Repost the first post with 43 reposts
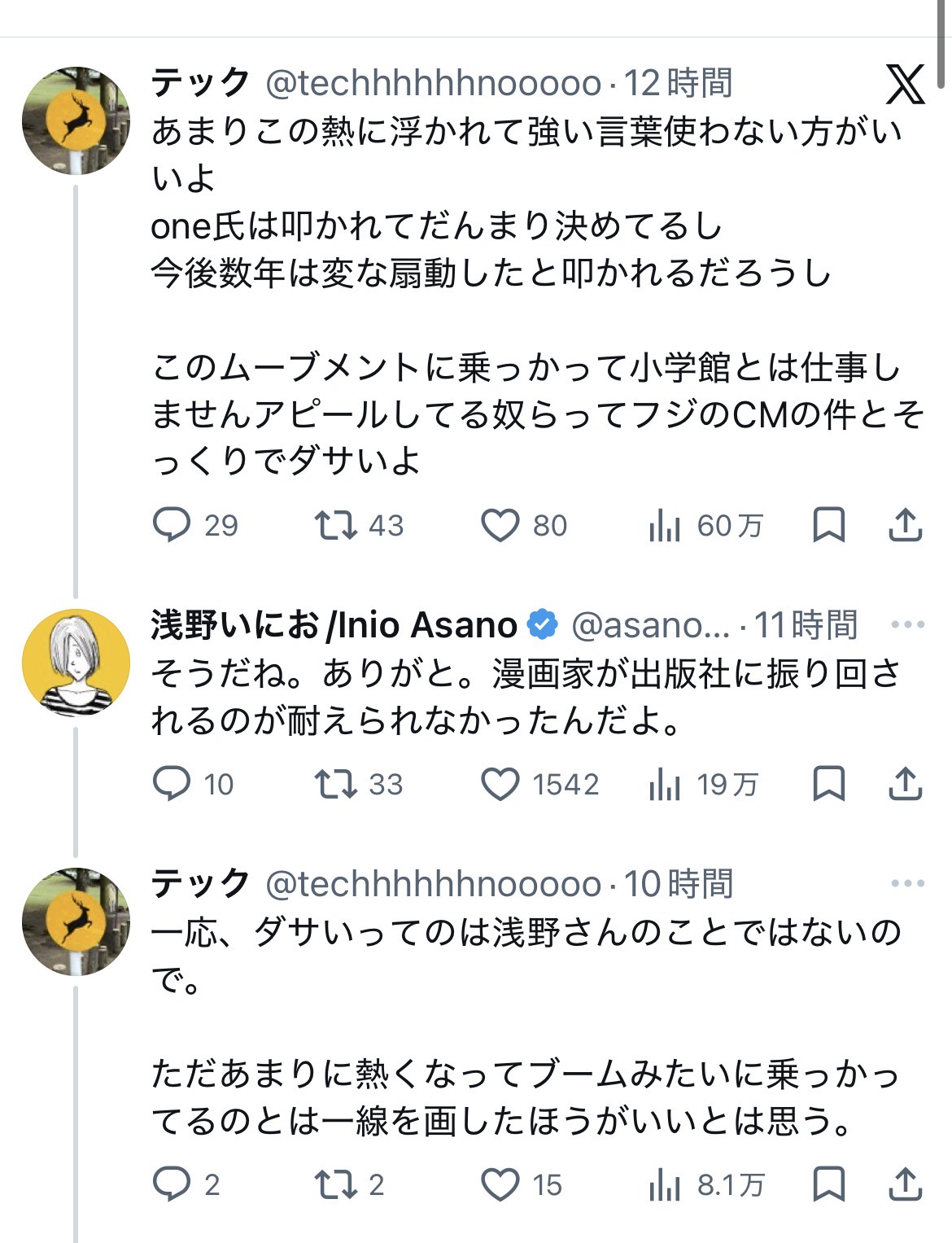This screenshot has width=952, height=1243. 336,525
